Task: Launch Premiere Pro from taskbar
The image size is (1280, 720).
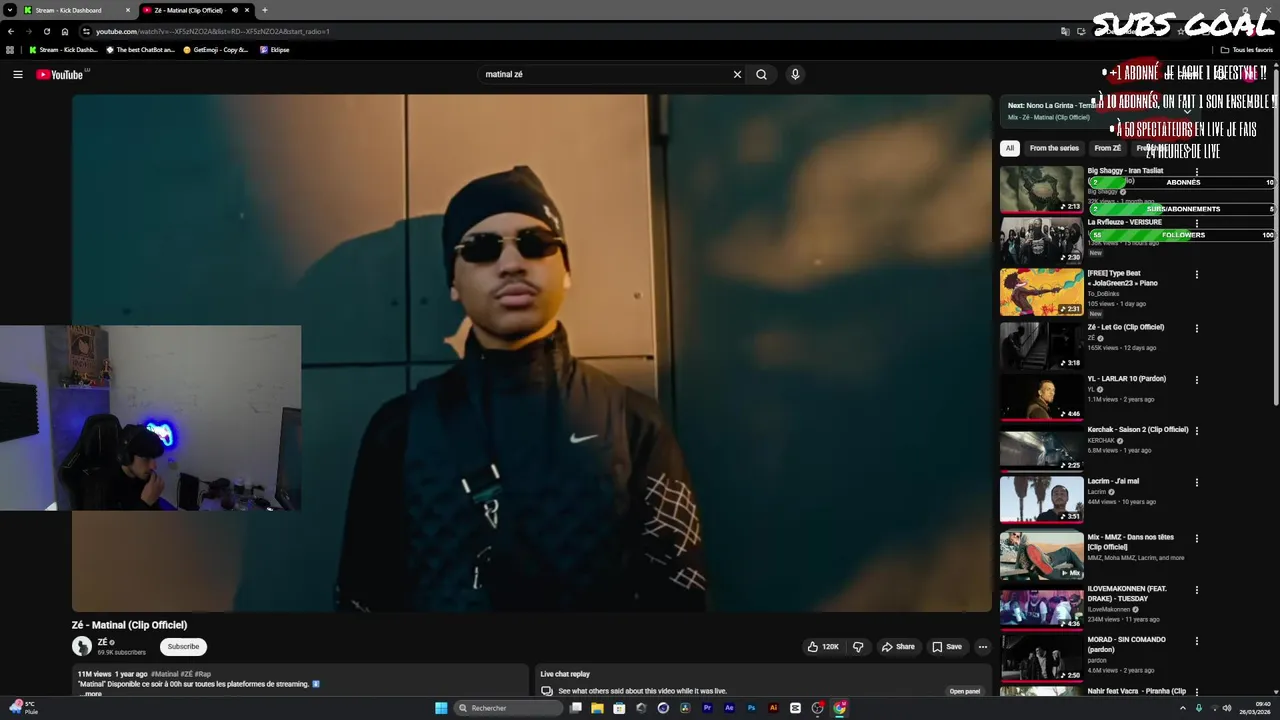Action: click(707, 708)
